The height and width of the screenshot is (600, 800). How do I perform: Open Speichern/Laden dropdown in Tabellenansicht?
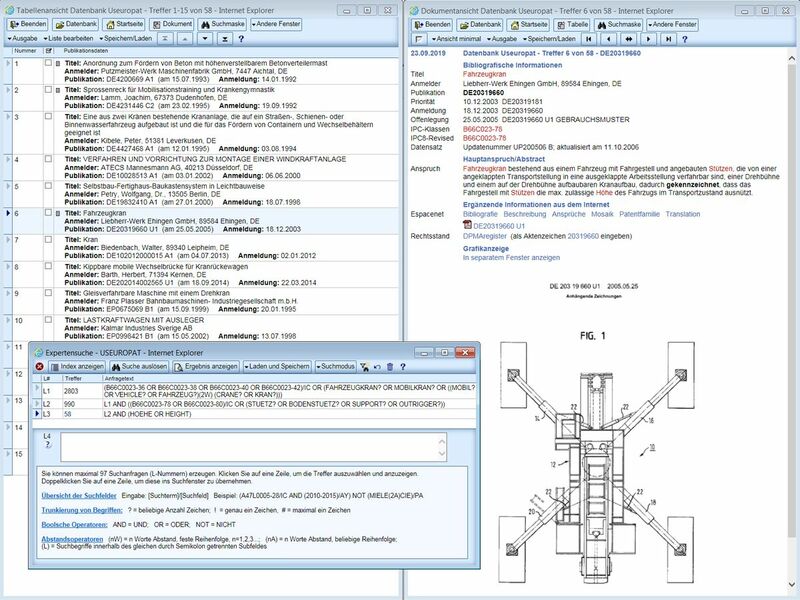tap(126, 39)
